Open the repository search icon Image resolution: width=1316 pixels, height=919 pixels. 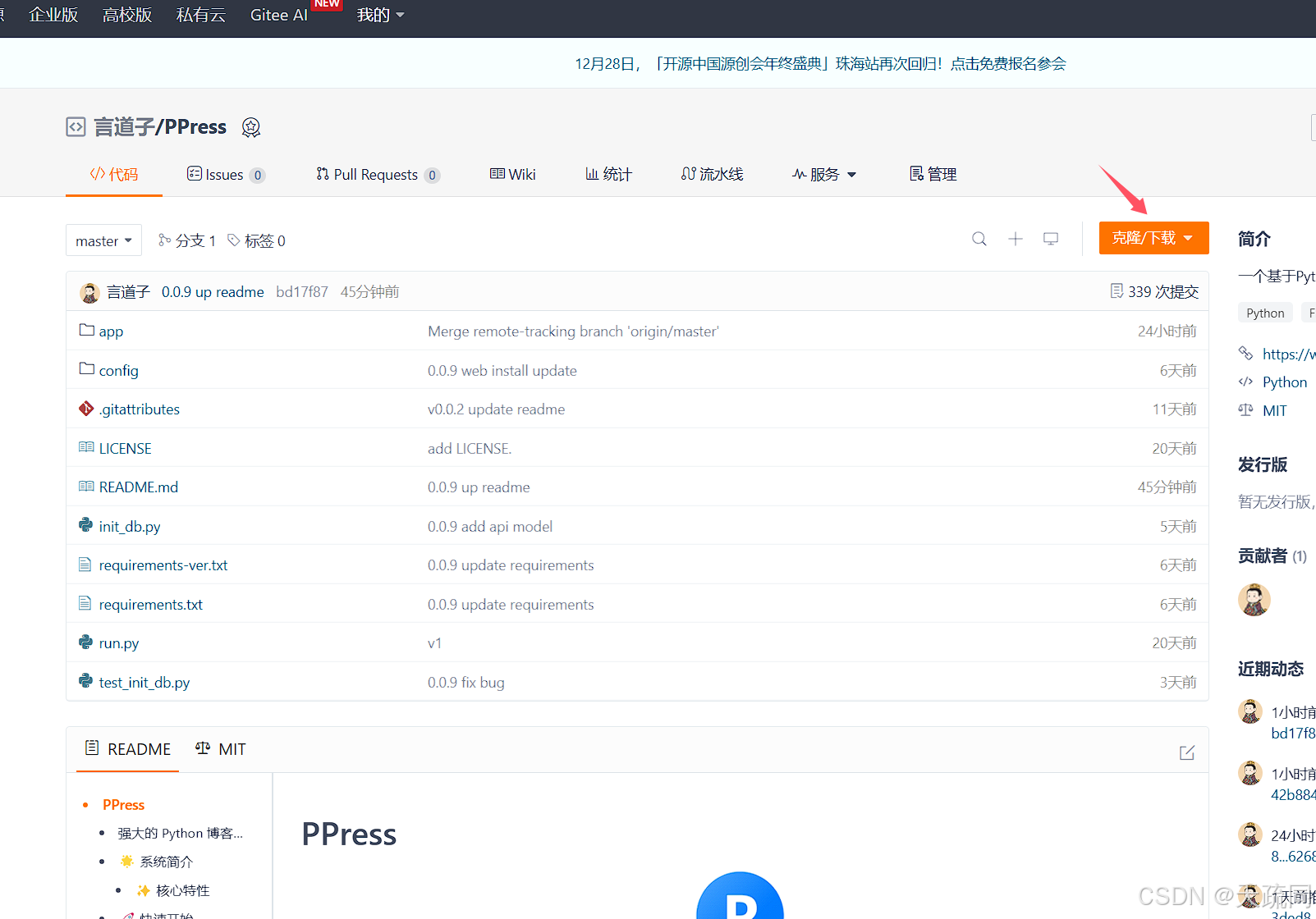(x=979, y=239)
